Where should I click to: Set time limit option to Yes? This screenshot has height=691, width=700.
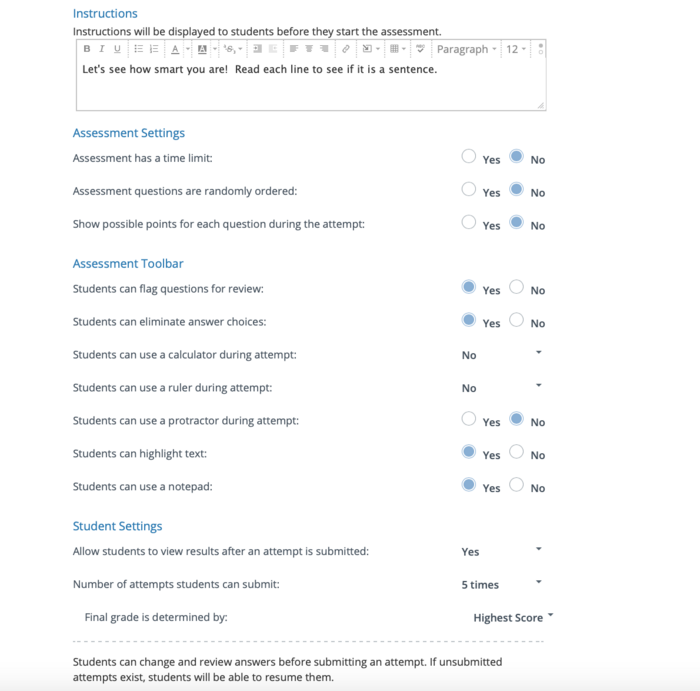(469, 157)
